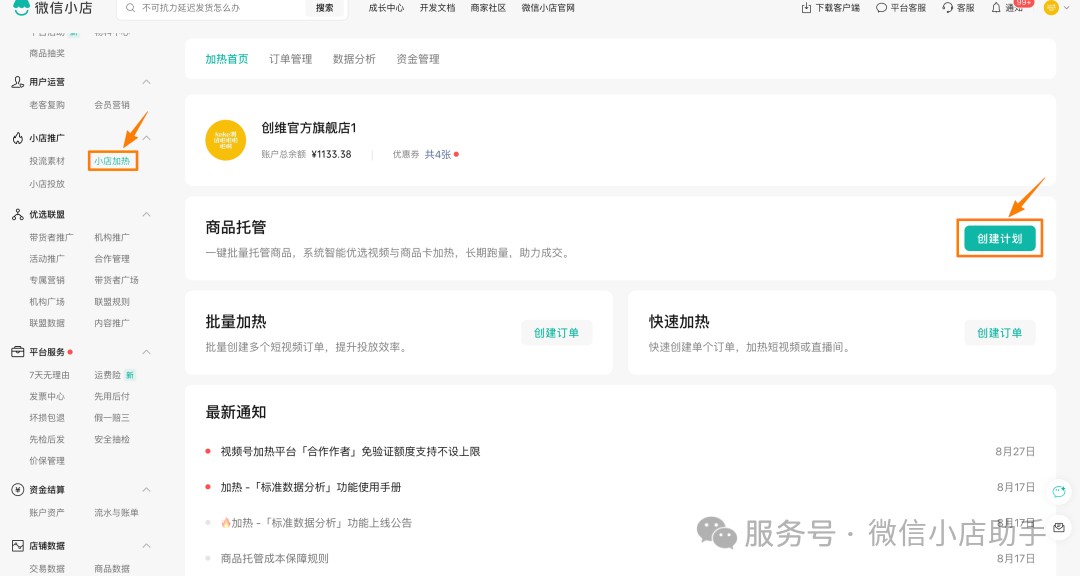The image size is (1080, 576).
Task: Click the 用户运营 sidebar section icon
Action: 18,82
